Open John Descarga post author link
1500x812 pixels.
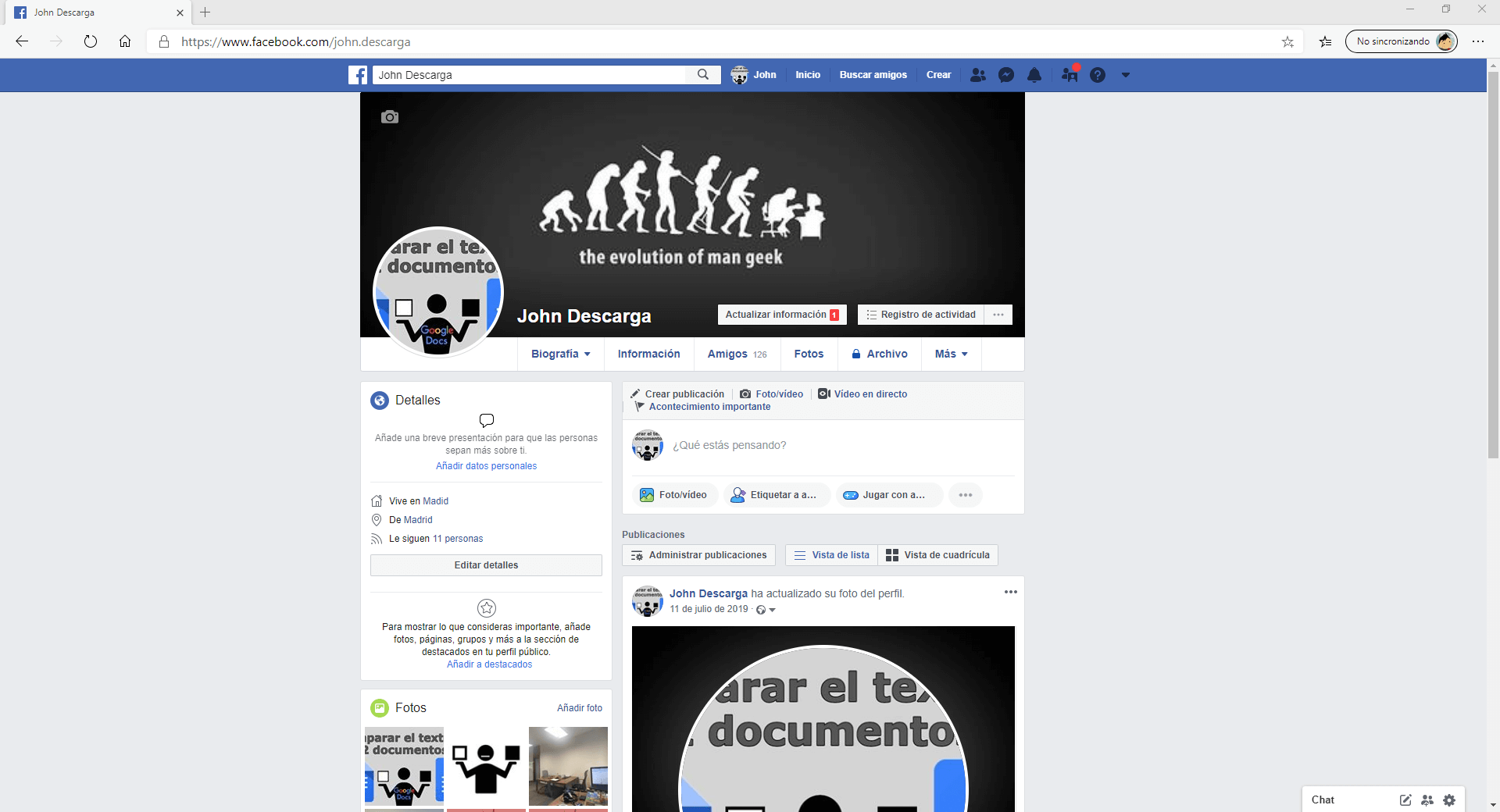click(x=709, y=593)
